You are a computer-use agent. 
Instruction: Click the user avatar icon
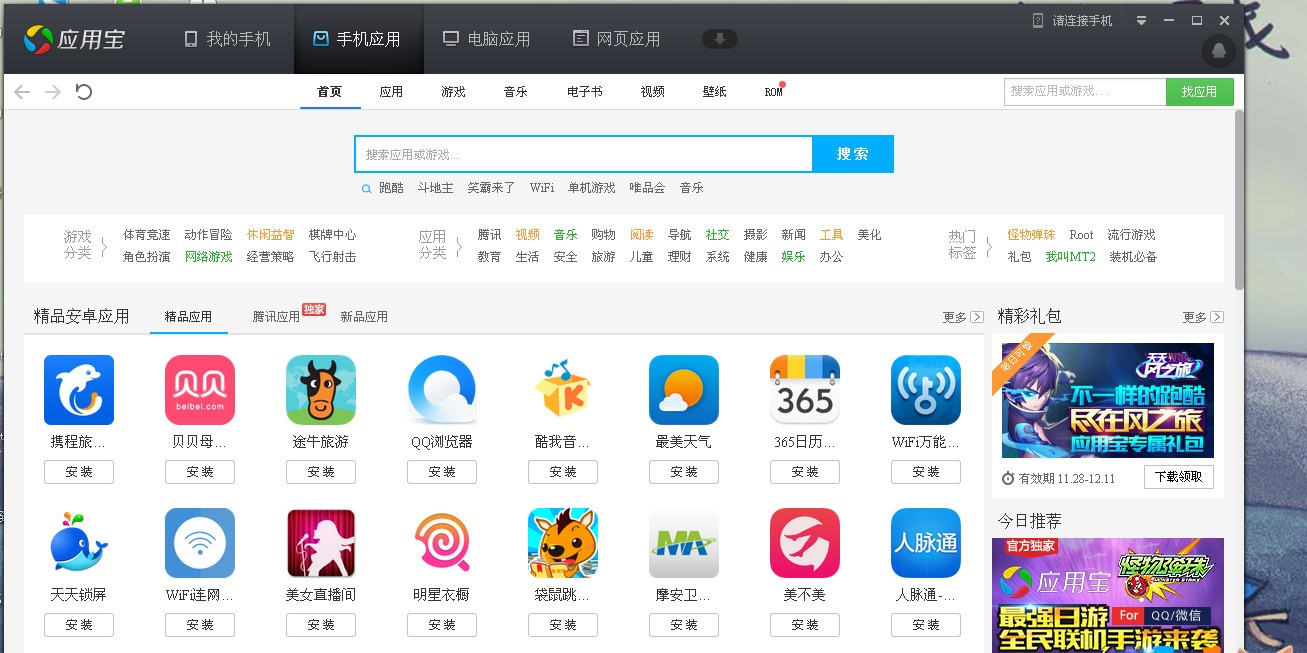1218,50
